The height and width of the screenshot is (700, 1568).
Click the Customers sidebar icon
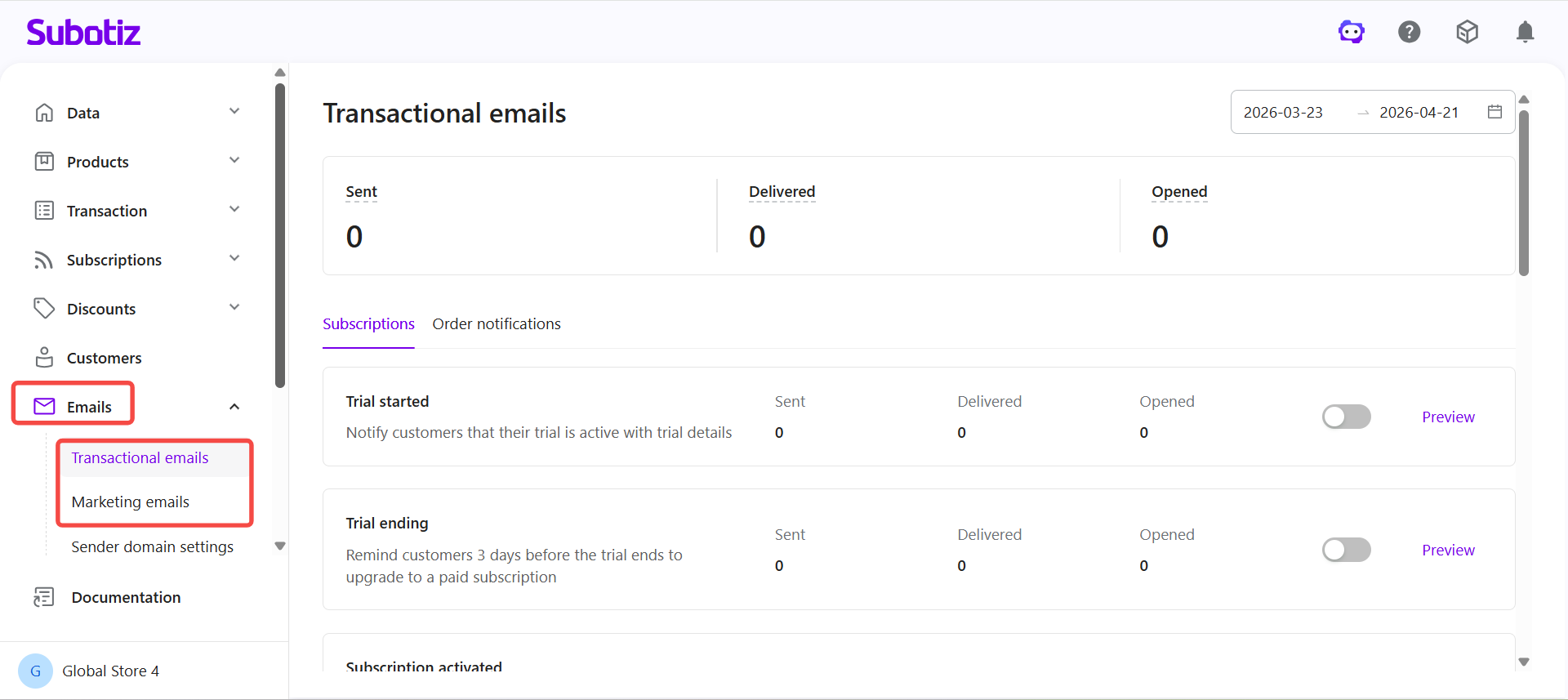click(x=44, y=358)
